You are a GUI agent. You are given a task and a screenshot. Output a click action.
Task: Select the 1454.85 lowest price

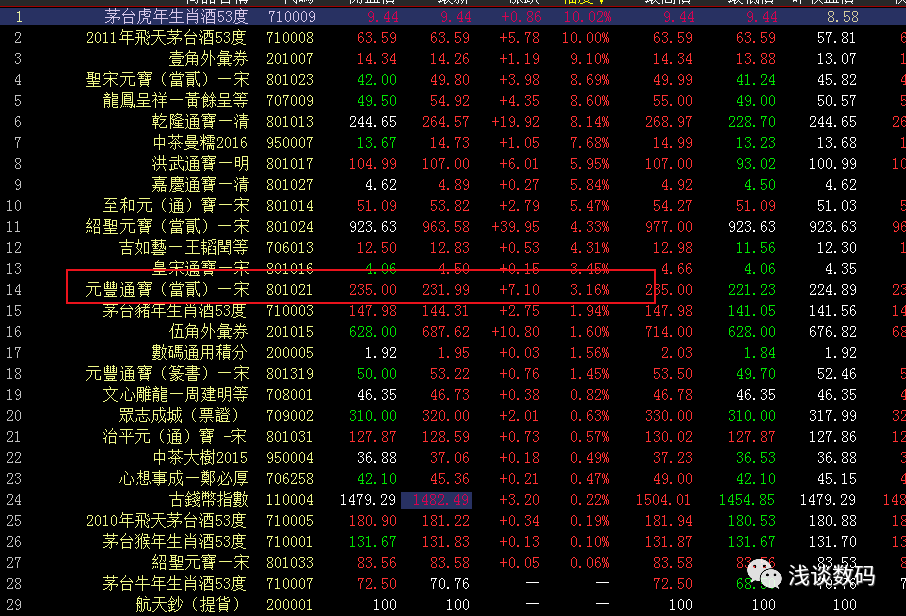coord(747,500)
